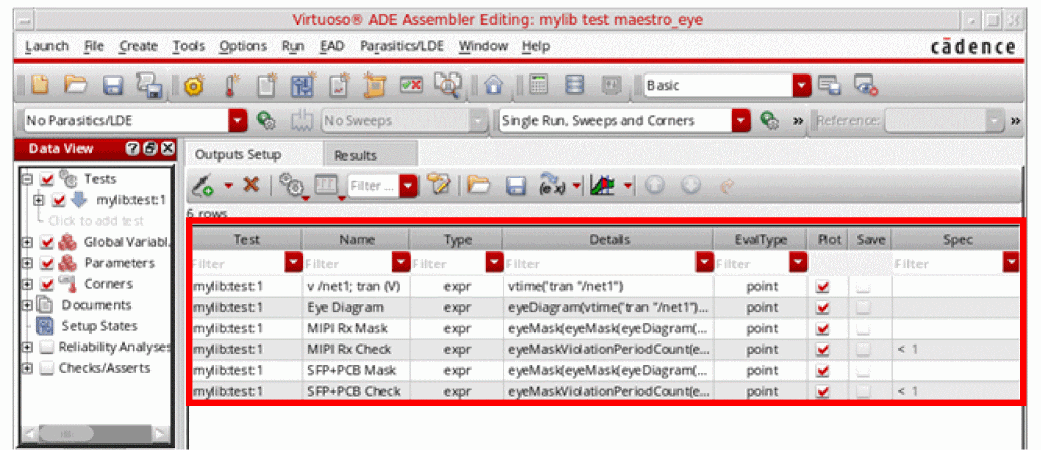Open the EvalType column filter dropdown
1041x450 pixels.
coord(797,263)
